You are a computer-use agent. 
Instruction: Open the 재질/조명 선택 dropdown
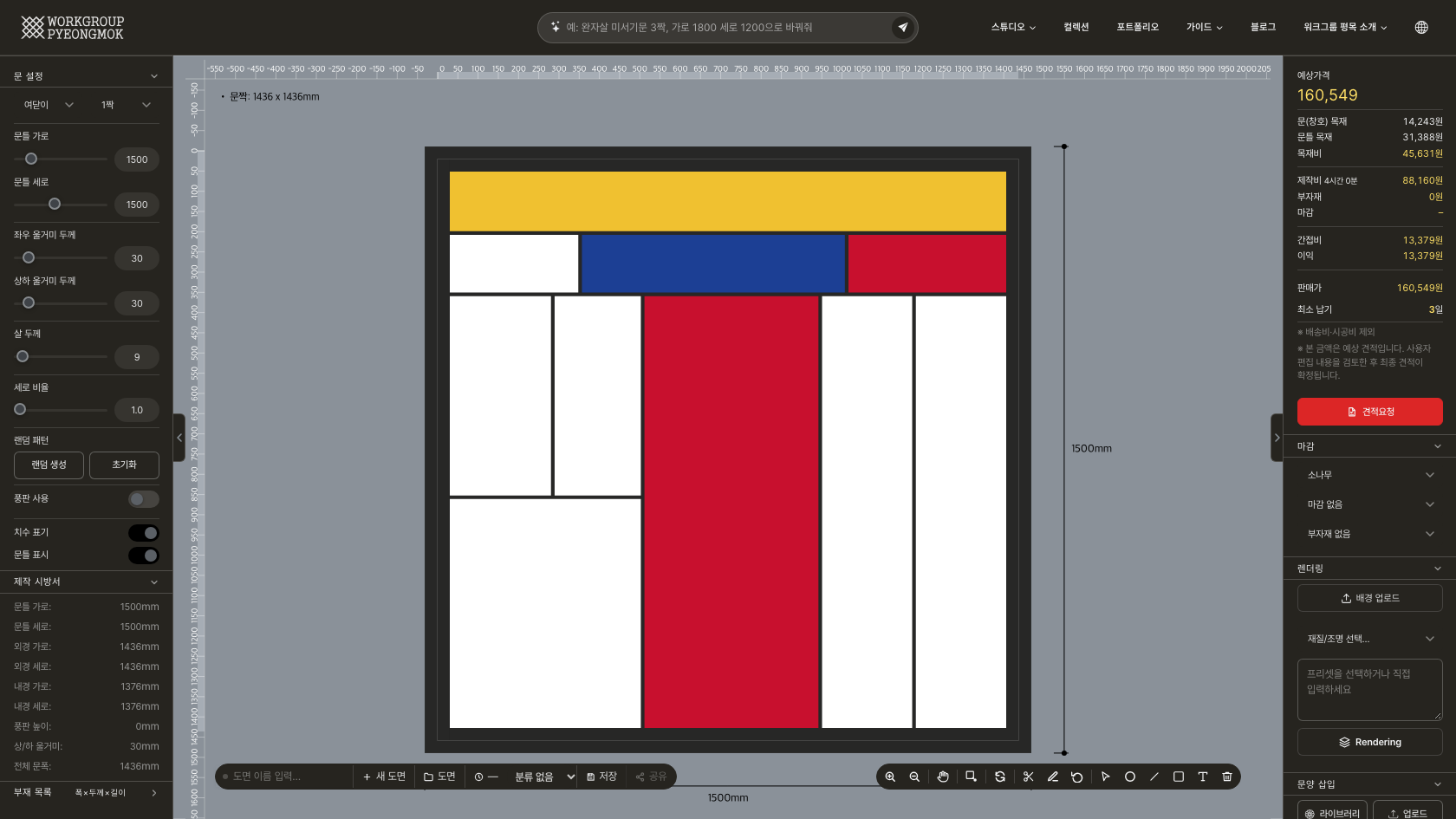coord(1370,639)
